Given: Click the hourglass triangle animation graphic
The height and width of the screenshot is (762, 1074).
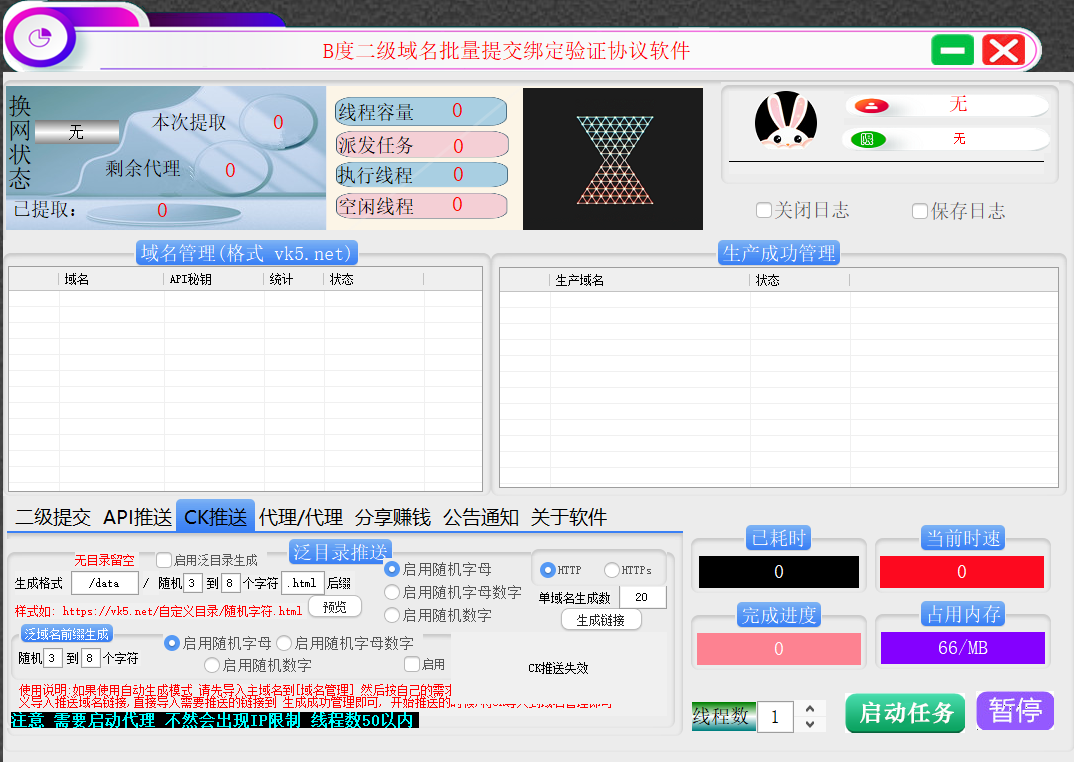Looking at the screenshot, I should [613, 160].
